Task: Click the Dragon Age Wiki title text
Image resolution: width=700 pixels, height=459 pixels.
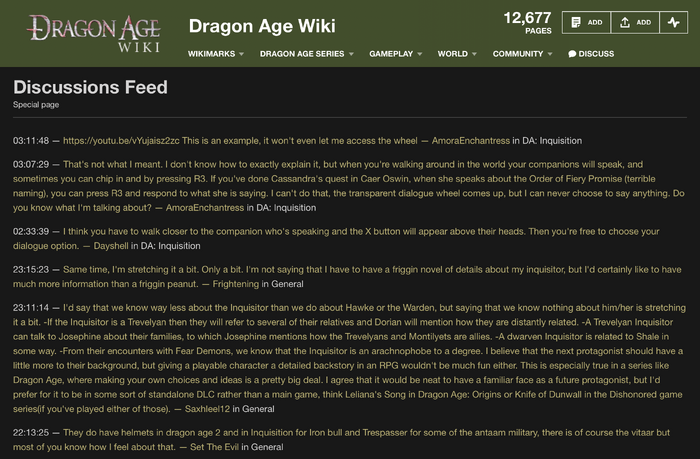Action: 262,26
